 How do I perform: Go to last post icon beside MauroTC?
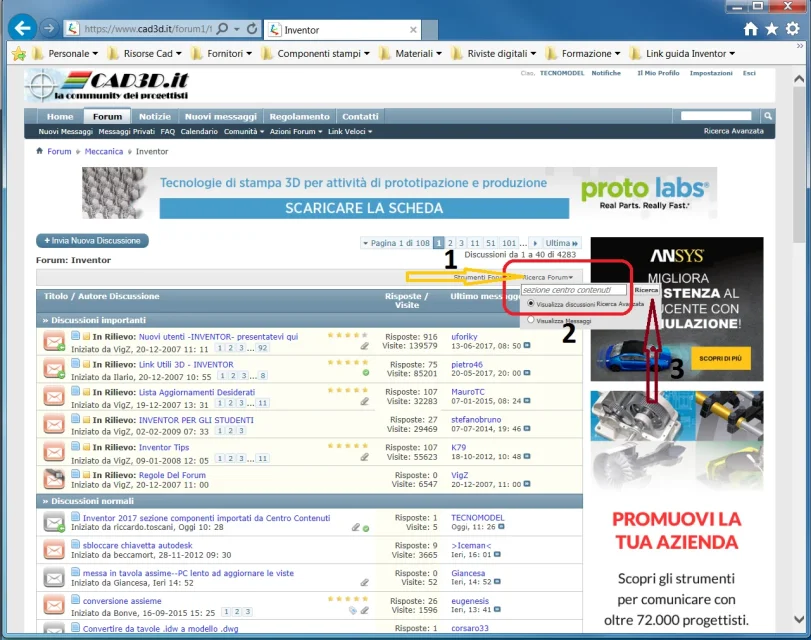click(527, 401)
